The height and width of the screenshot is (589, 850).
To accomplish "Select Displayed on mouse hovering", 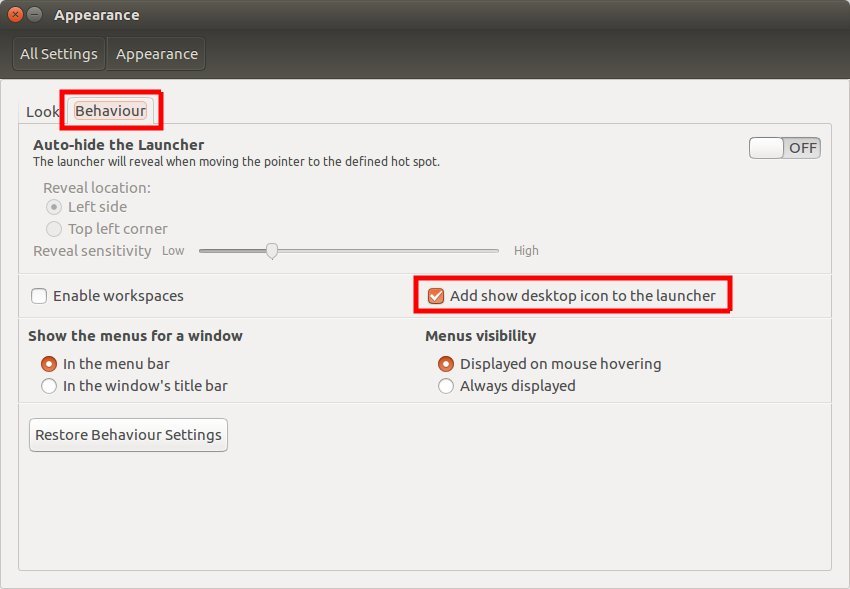I will tap(446, 364).
